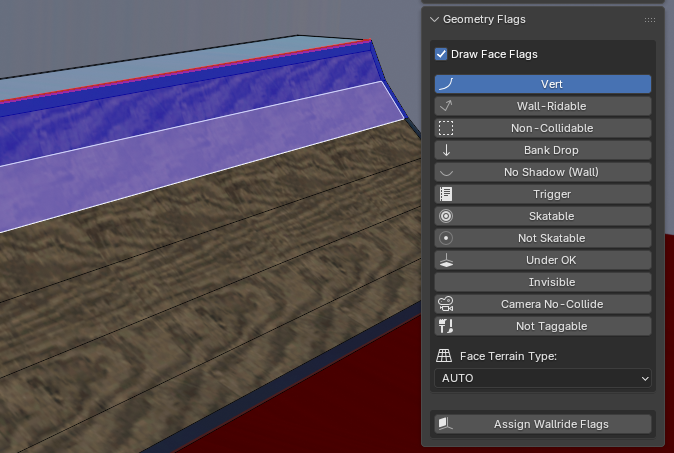The image size is (674, 453).
Task: Click the Non-Collidable dashed square icon
Action: (x=446, y=128)
